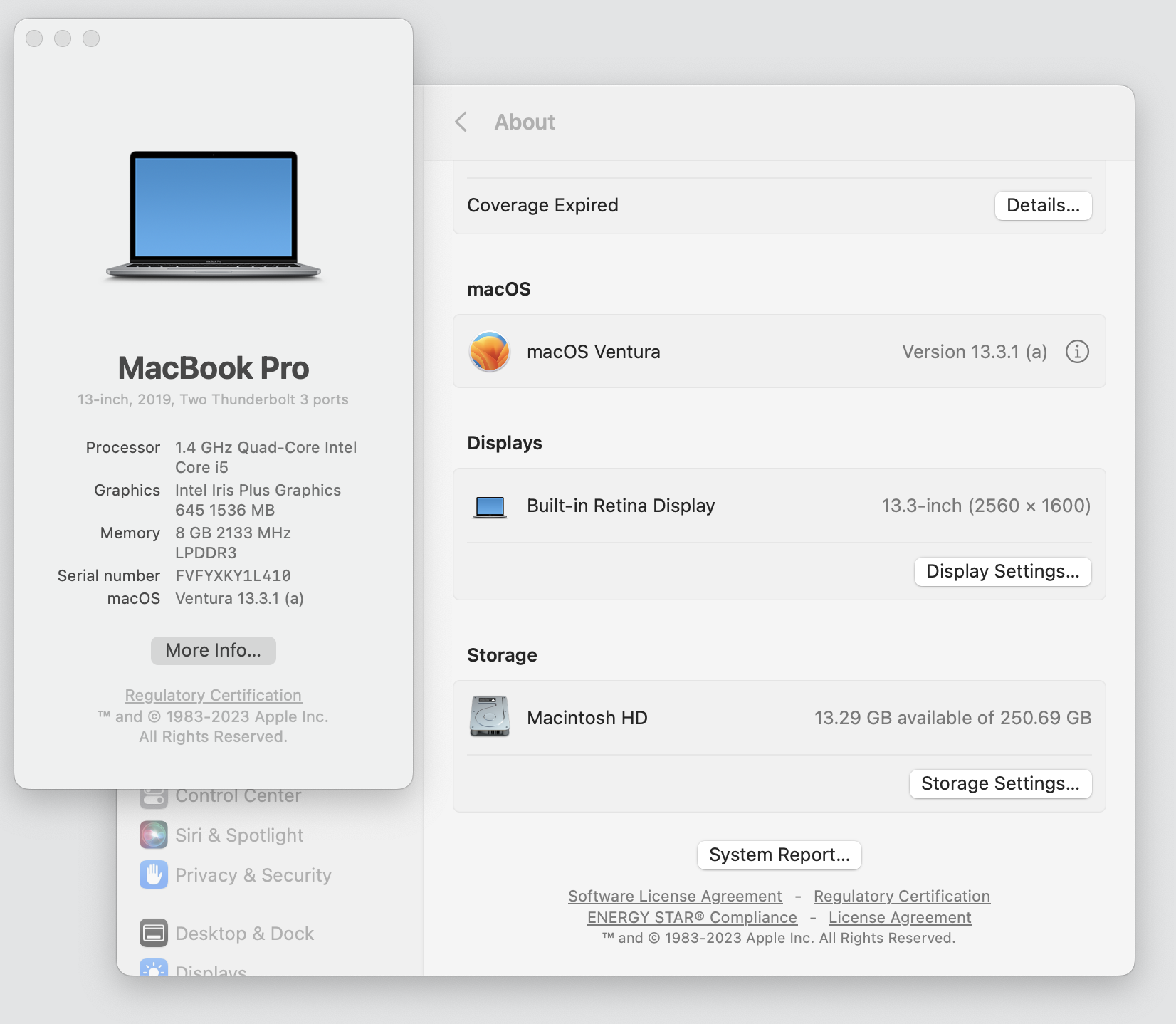
Task: Open License Agreement link next to ENERGY STAR
Action: coord(900,917)
